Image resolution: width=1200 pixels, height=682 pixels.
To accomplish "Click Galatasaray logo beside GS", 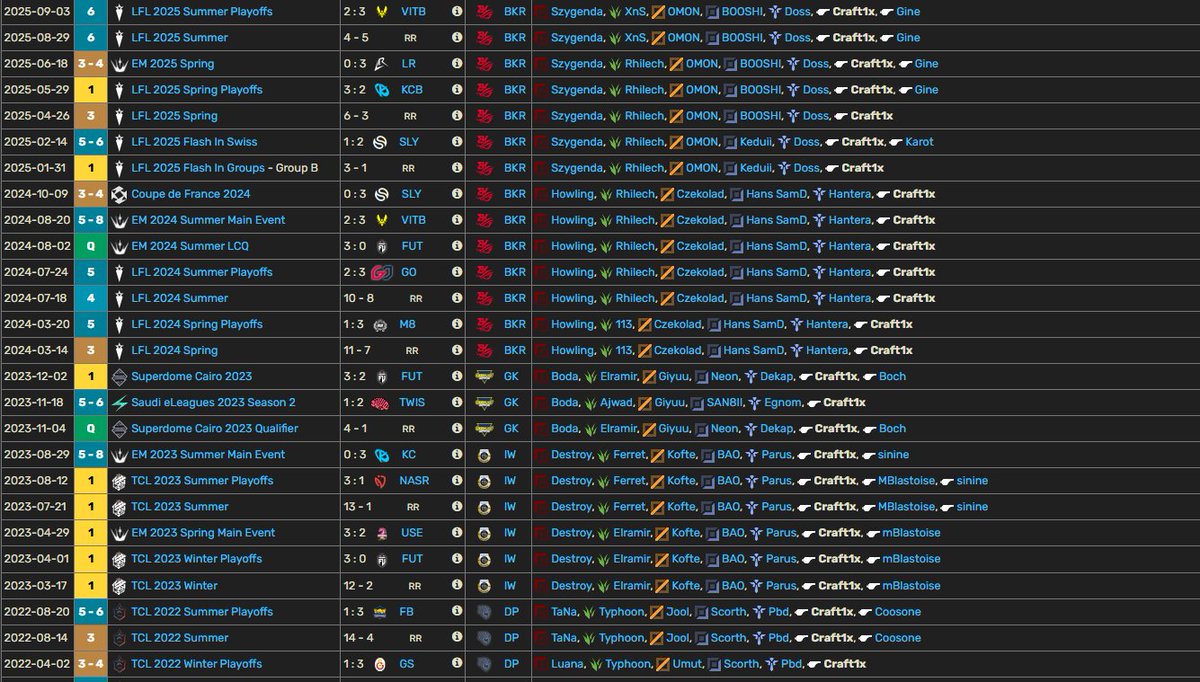I will (381, 663).
